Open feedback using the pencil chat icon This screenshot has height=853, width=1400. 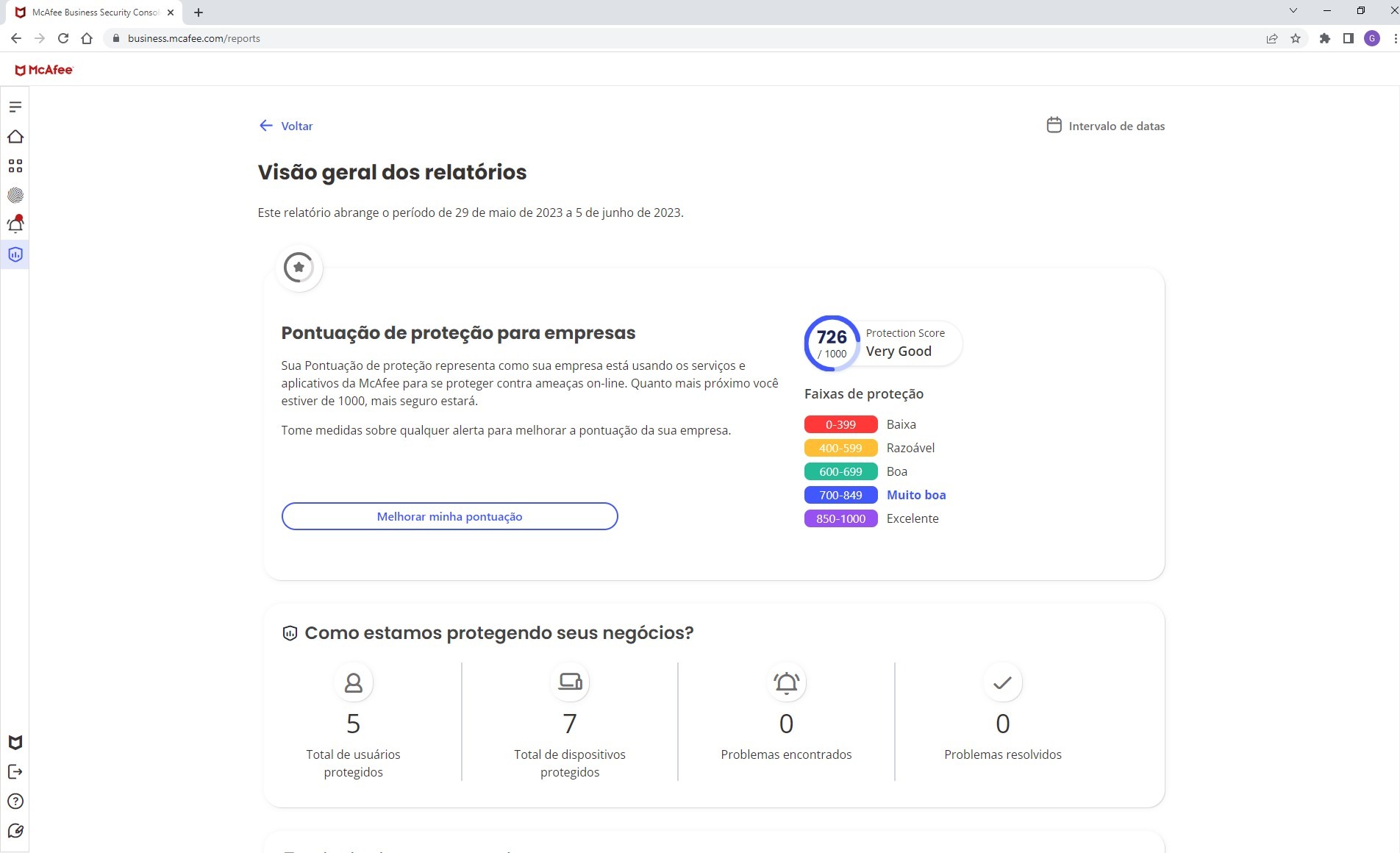pyautogui.click(x=15, y=829)
